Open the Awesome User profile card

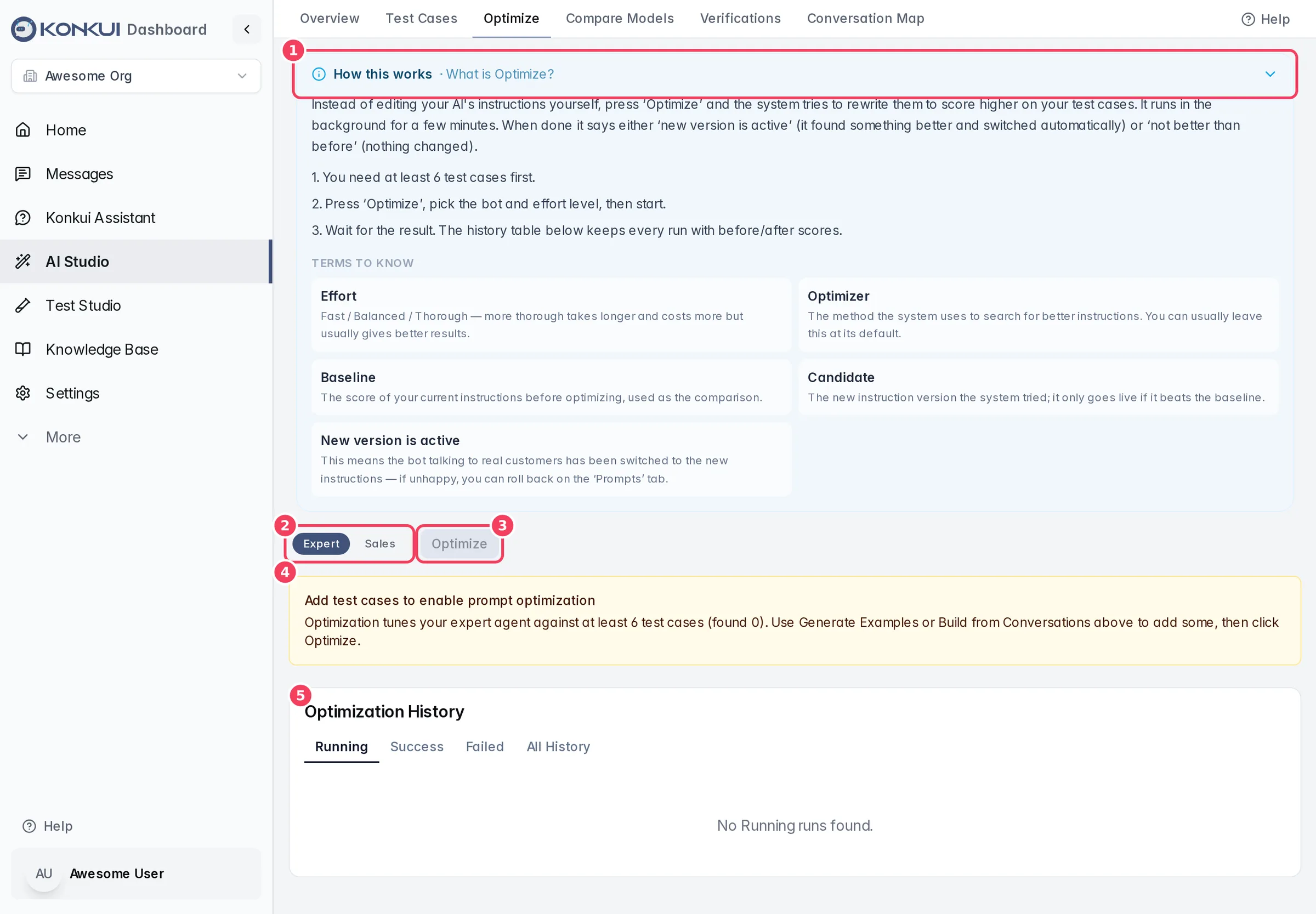[137, 873]
